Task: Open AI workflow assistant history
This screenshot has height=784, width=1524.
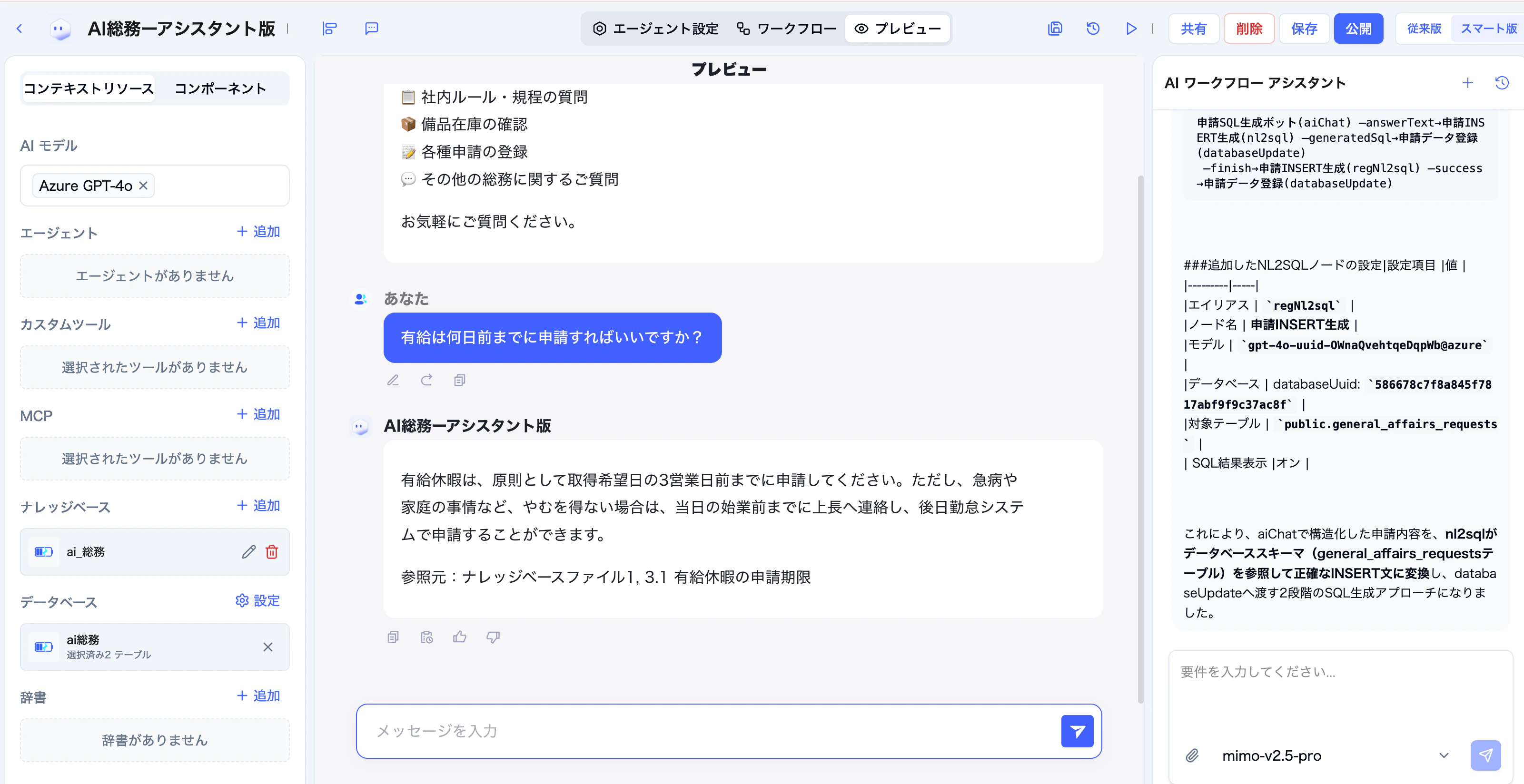Action: click(1502, 83)
